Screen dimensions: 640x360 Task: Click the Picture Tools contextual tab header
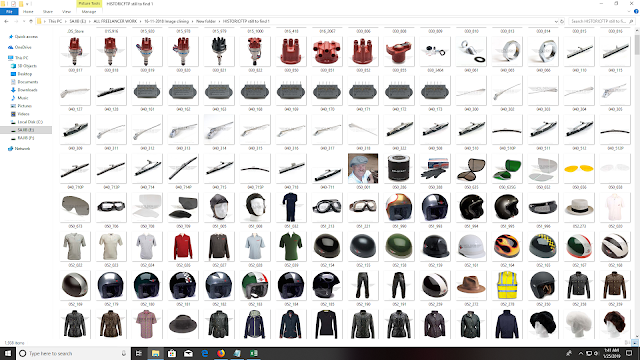[89, 3]
